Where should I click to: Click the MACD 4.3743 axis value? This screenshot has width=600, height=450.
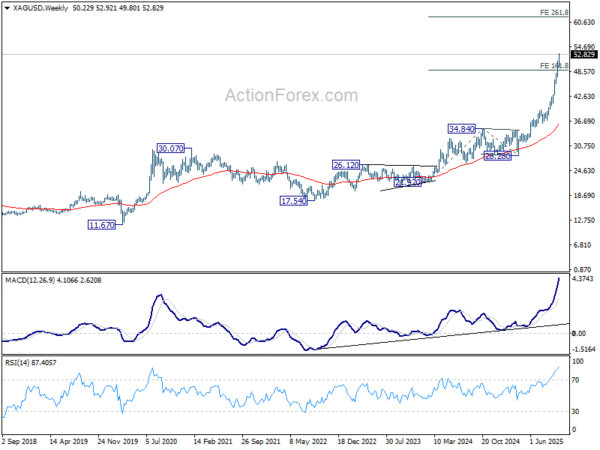(x=584, y=279)
